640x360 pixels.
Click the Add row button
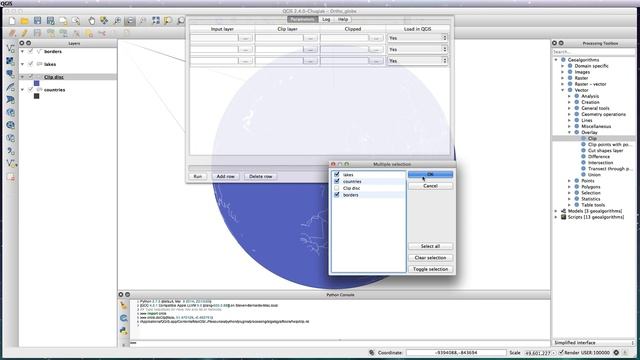(x=225, y=176)
